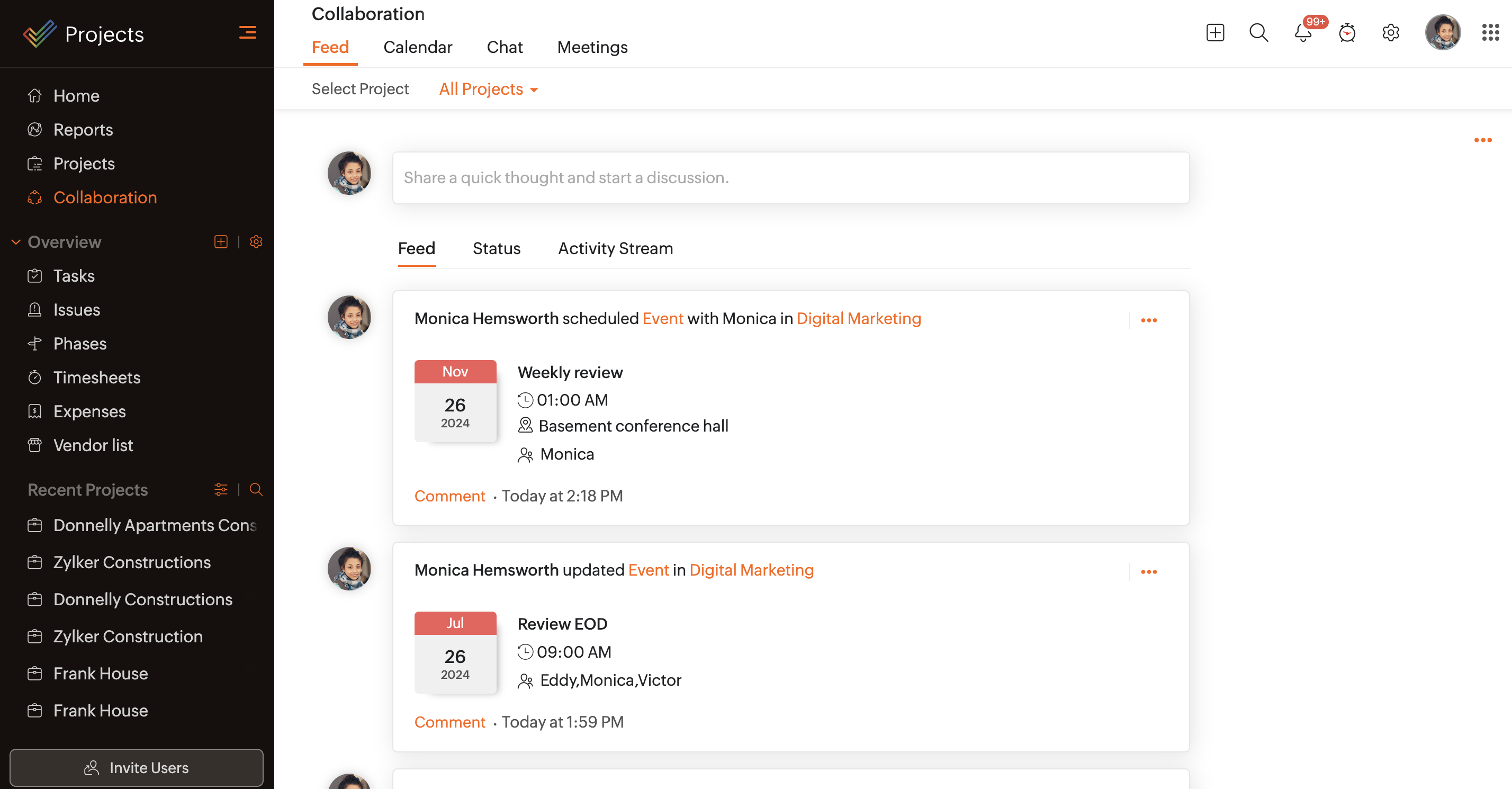Click Comment under Weekly review event

(x=449, y=496)
